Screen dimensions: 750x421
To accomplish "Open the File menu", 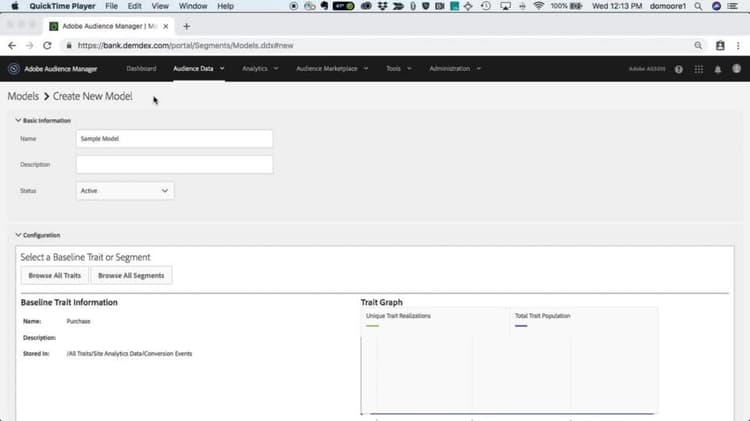I will (111, 6).
